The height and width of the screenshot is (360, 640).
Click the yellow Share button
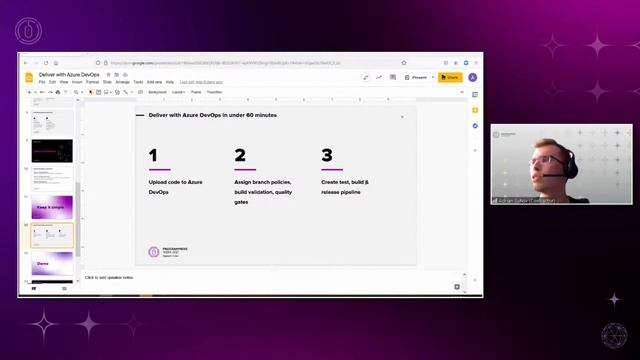click(x=450, y=77)
